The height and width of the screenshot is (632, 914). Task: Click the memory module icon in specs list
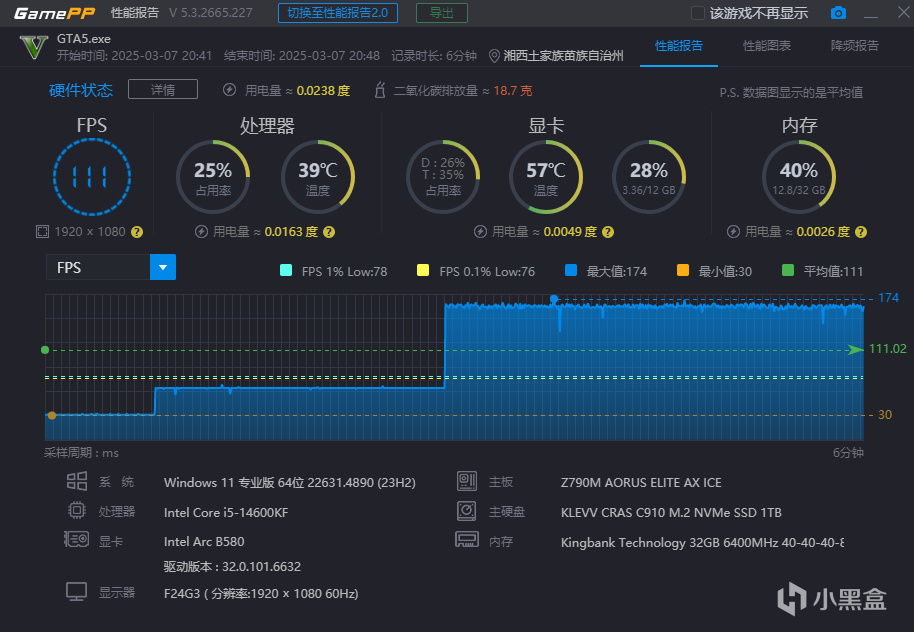pos(467,539)
